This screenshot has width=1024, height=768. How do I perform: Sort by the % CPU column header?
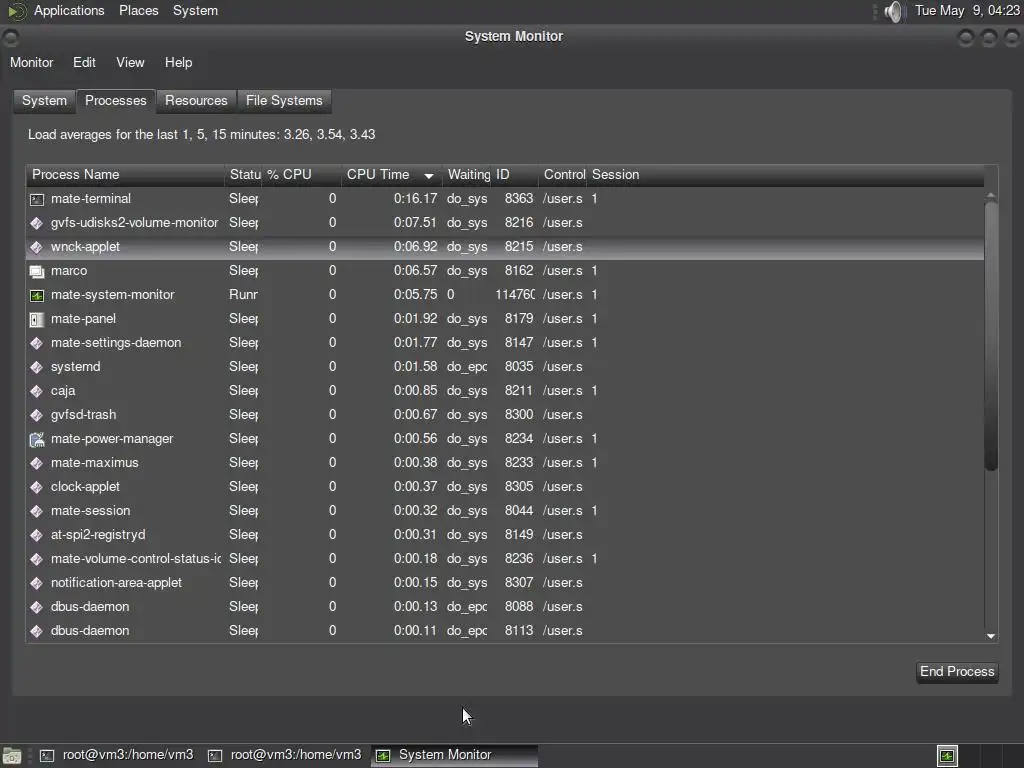point(301,175)
